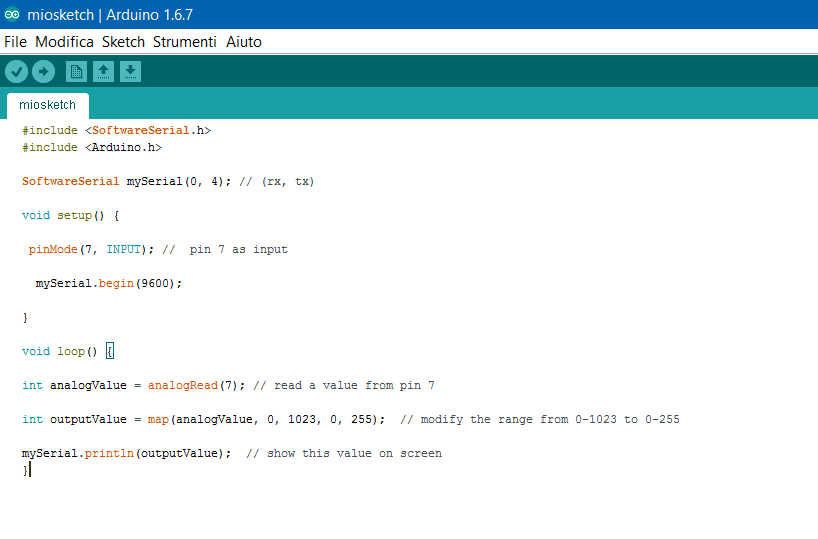This screenshot has height=539, width=818.
Task: Click comment '// modify the range from 0-1023 to 0-255'
Action: point(539,420)
